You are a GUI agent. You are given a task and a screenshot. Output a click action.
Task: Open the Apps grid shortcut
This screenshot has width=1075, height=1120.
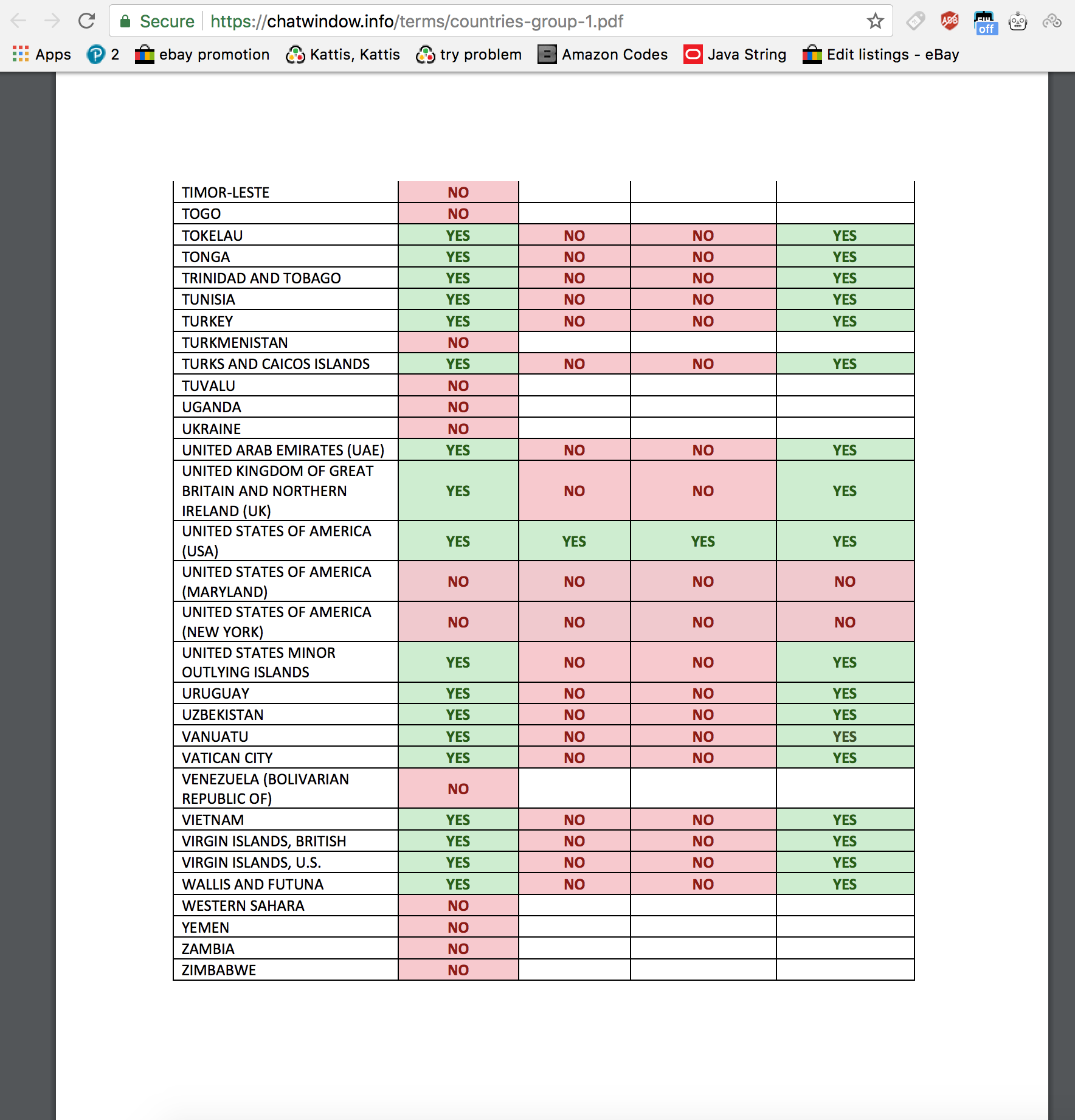pyautogui.click(x=41, y=55)
